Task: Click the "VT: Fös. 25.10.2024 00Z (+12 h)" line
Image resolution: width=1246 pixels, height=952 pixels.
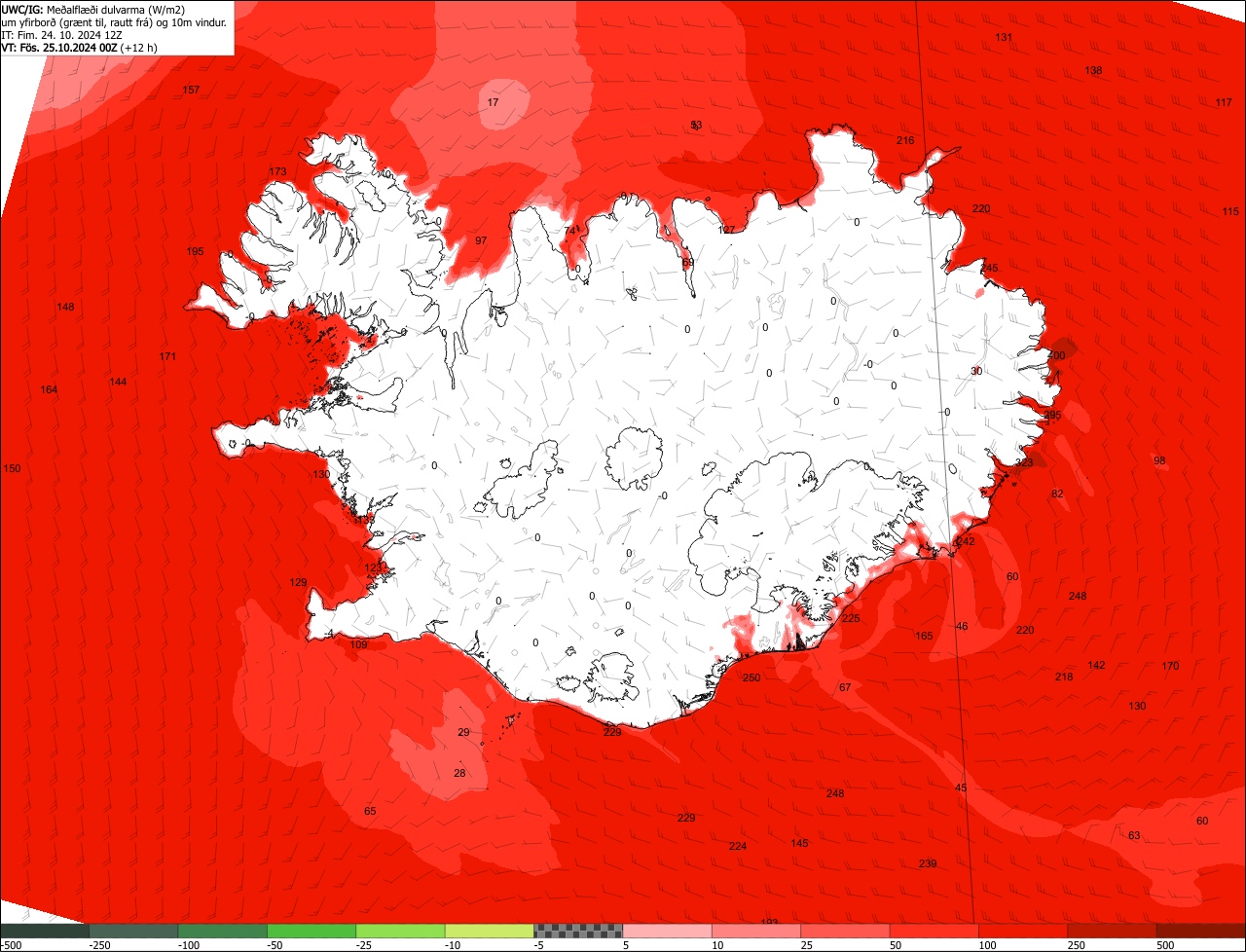Action: pyautogui.click(x=80, y=47)
